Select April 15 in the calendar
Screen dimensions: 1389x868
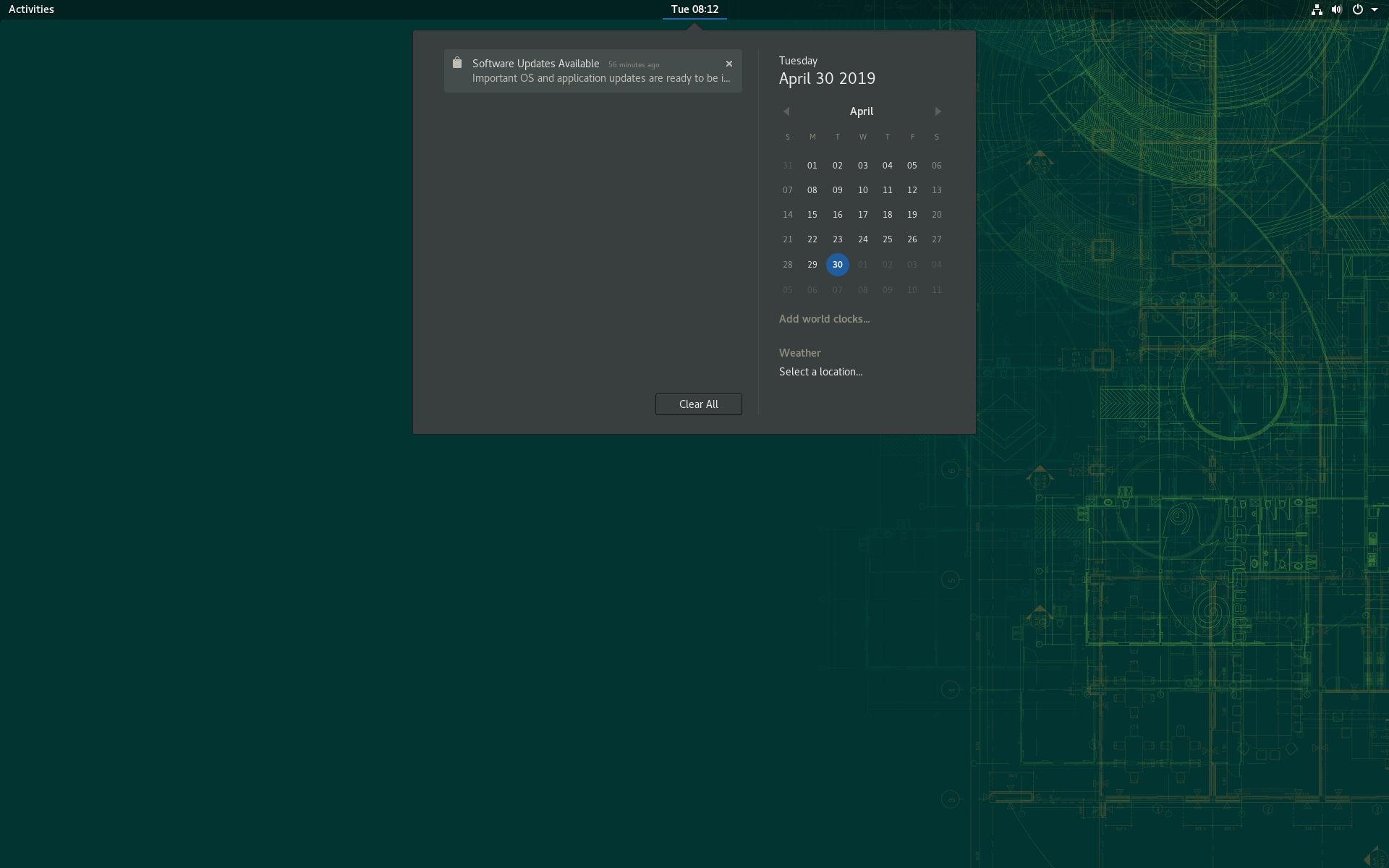[812, 215]
